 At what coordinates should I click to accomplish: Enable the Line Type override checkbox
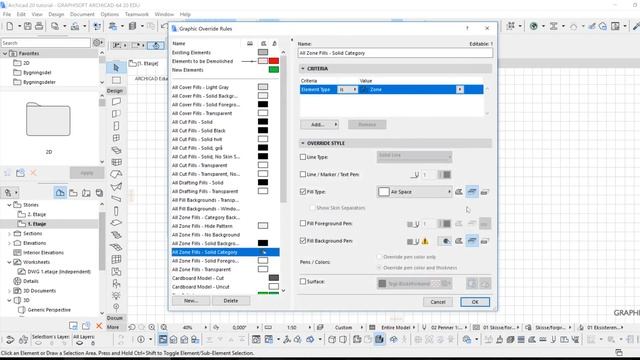[303, 157]
